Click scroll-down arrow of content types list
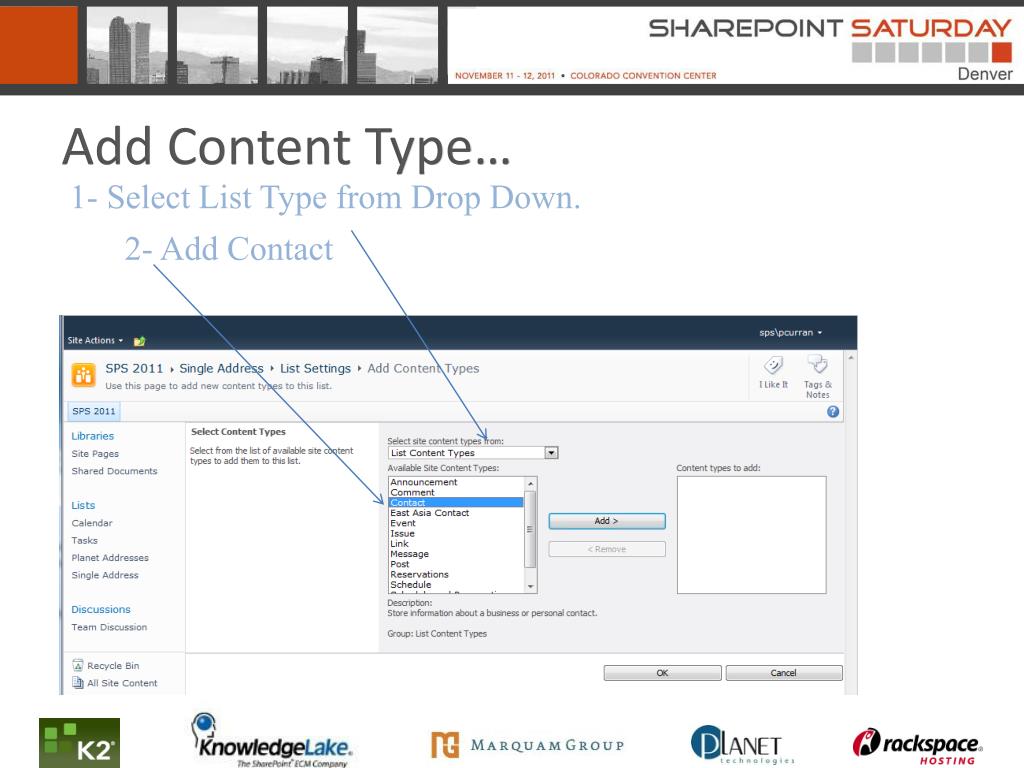 coord(530,586)
